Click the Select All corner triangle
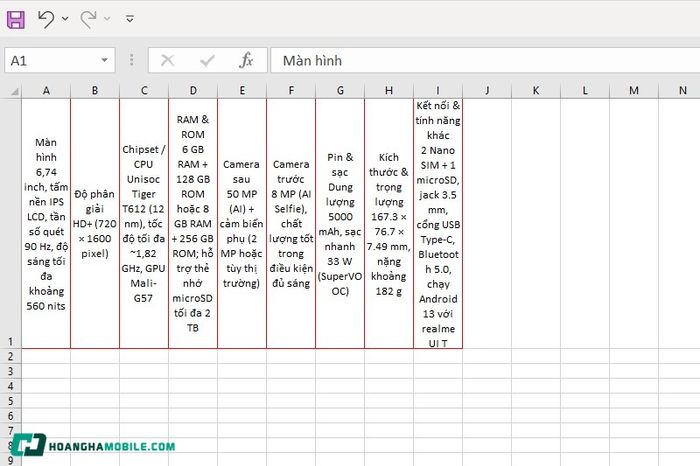Image resolution: width=700 pixels, height=466 pixels. 15,92
